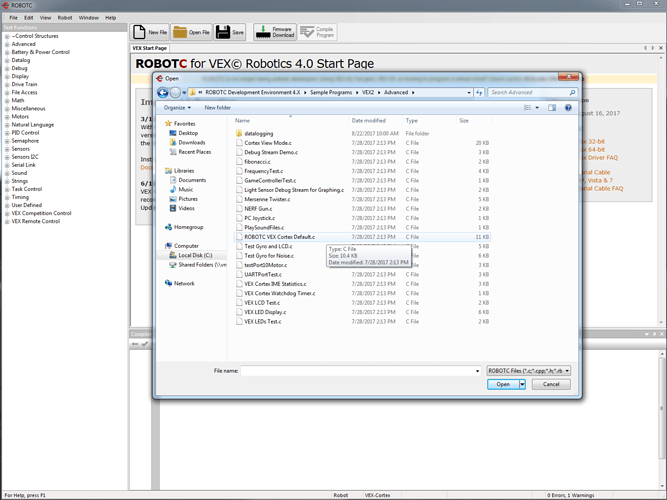Click the Open File folder icon
667x500 pixels.
(x=180, y=32)
